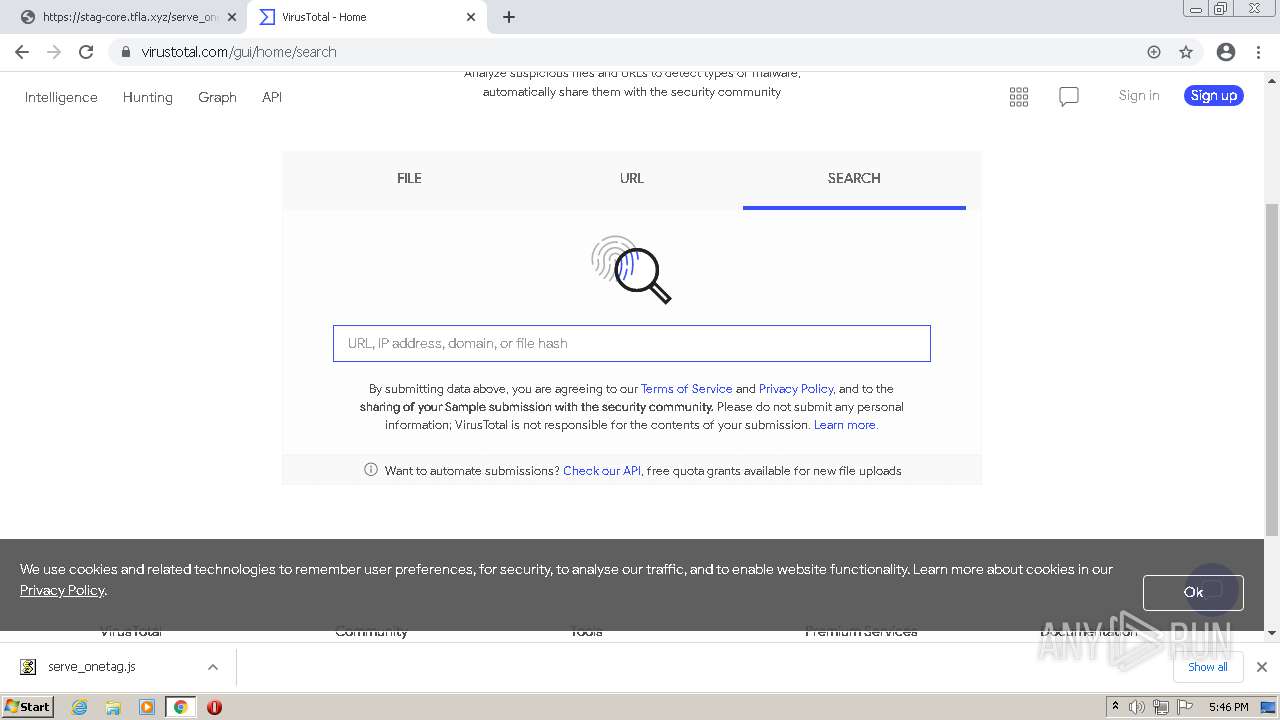The height and width of the screenshot is (720, 1280).
Task: Click the red Opera-style taskbar icon
Action: (x=214, y=707)
